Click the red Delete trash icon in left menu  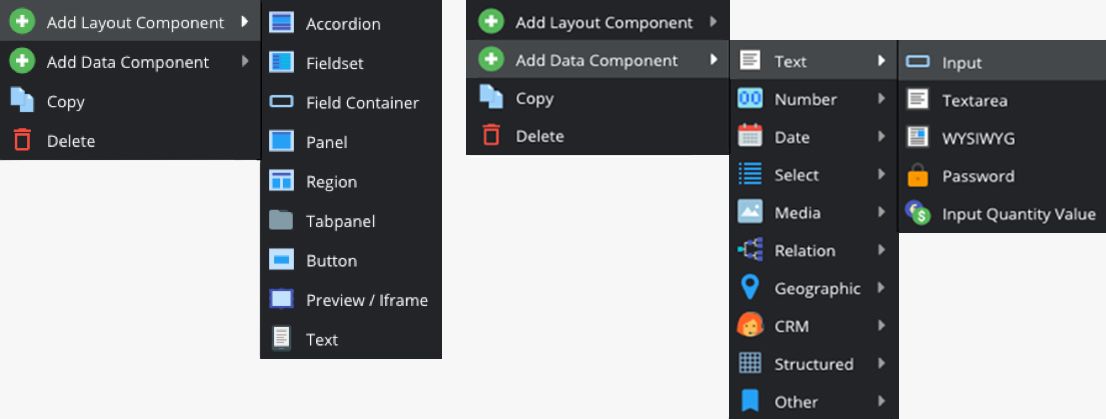[23, 140]
